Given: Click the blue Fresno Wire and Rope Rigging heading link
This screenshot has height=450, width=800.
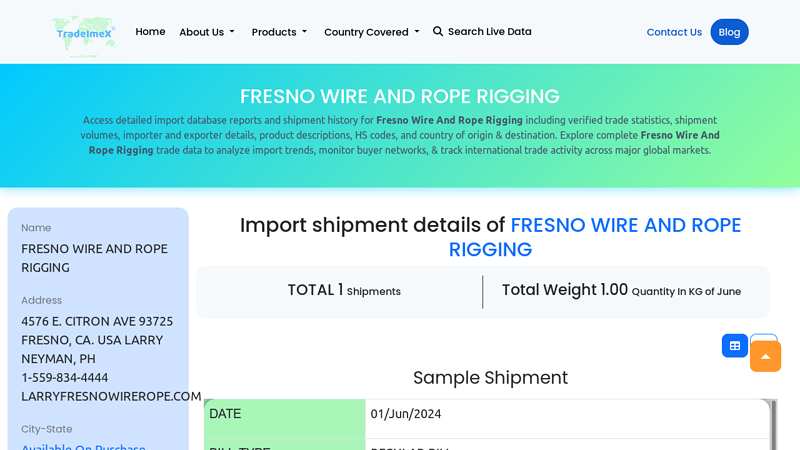Looking at the screenshot, I should [x=625, y=225].
